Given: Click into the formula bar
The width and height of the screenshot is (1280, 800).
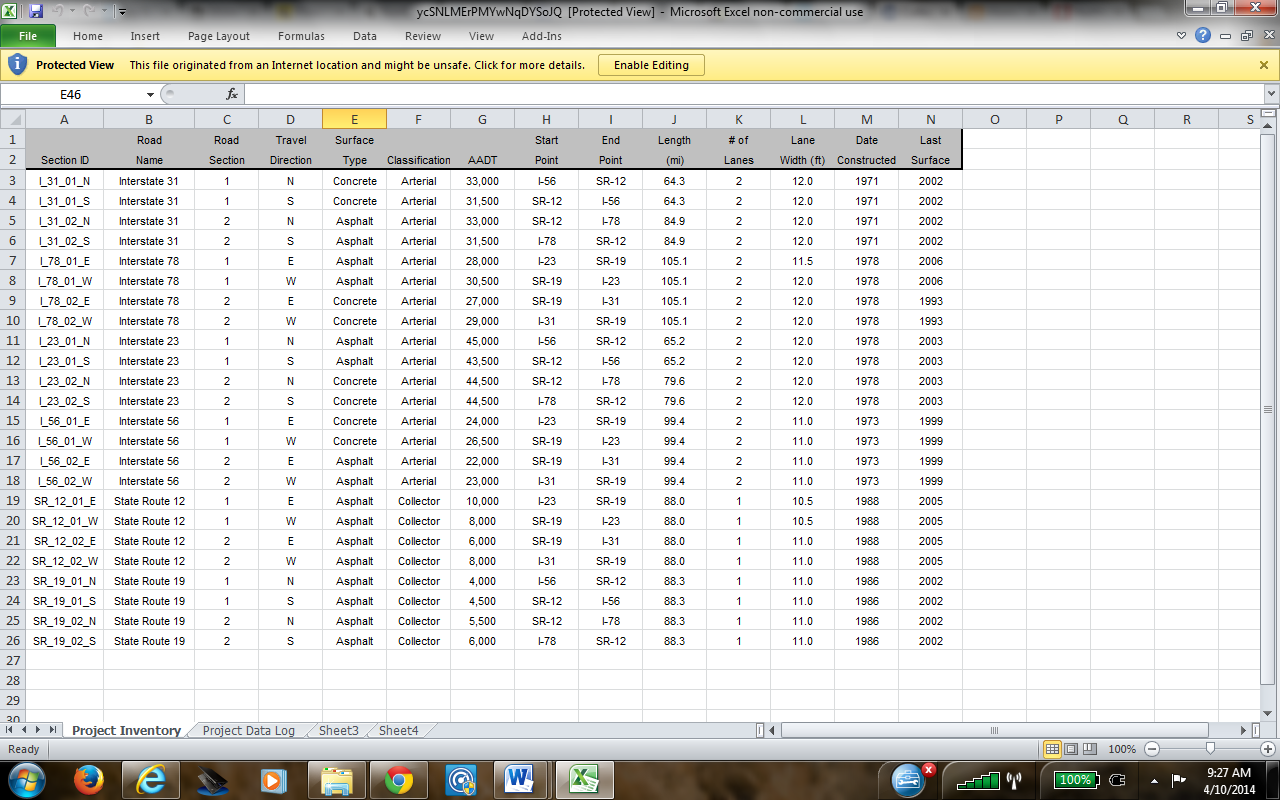Looking at the screenshot, I should pyautogui.click(x=753, y=94).
